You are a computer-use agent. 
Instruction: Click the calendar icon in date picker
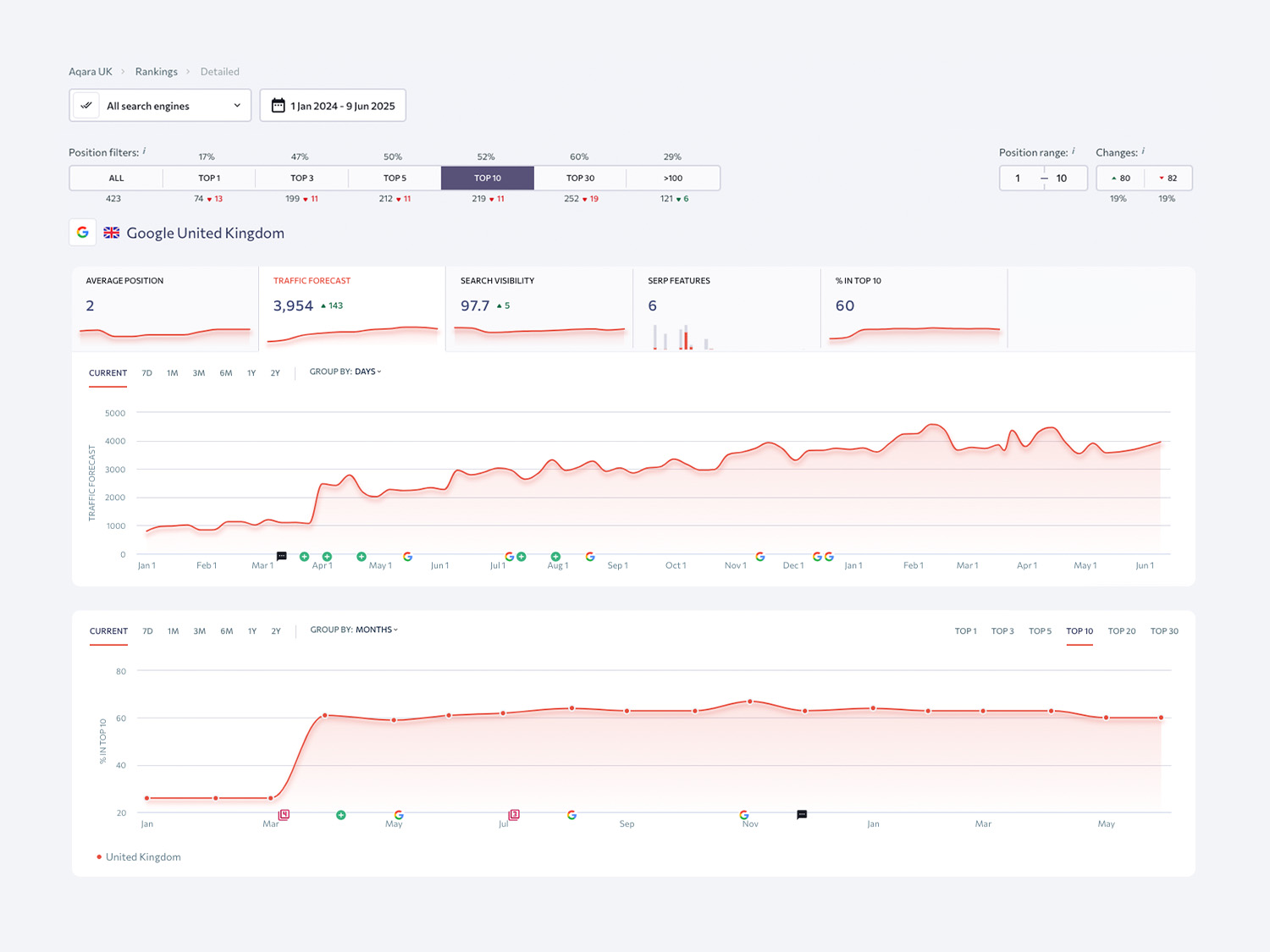[278, 106]
